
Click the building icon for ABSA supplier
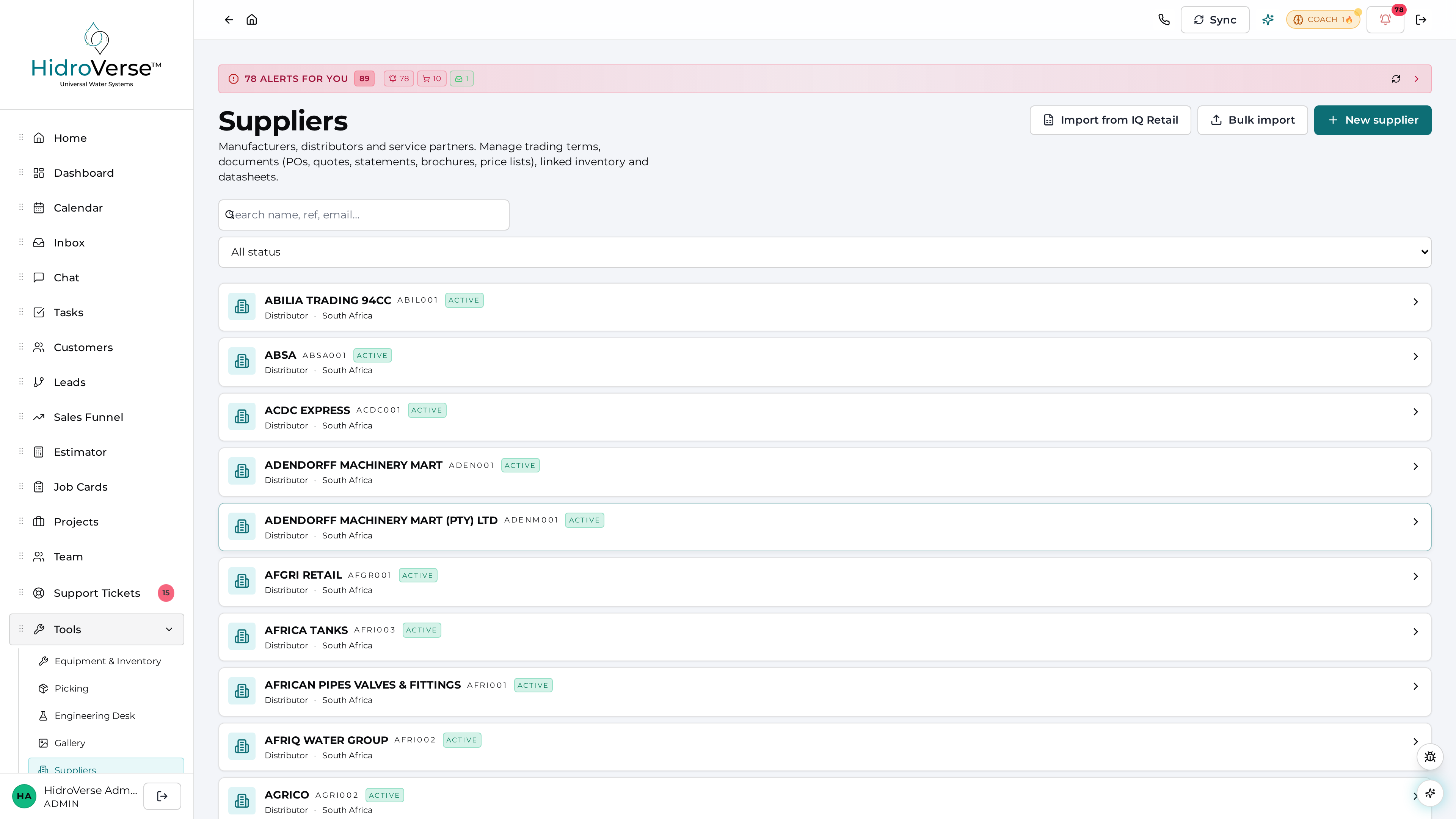click(x=242, y=361)
